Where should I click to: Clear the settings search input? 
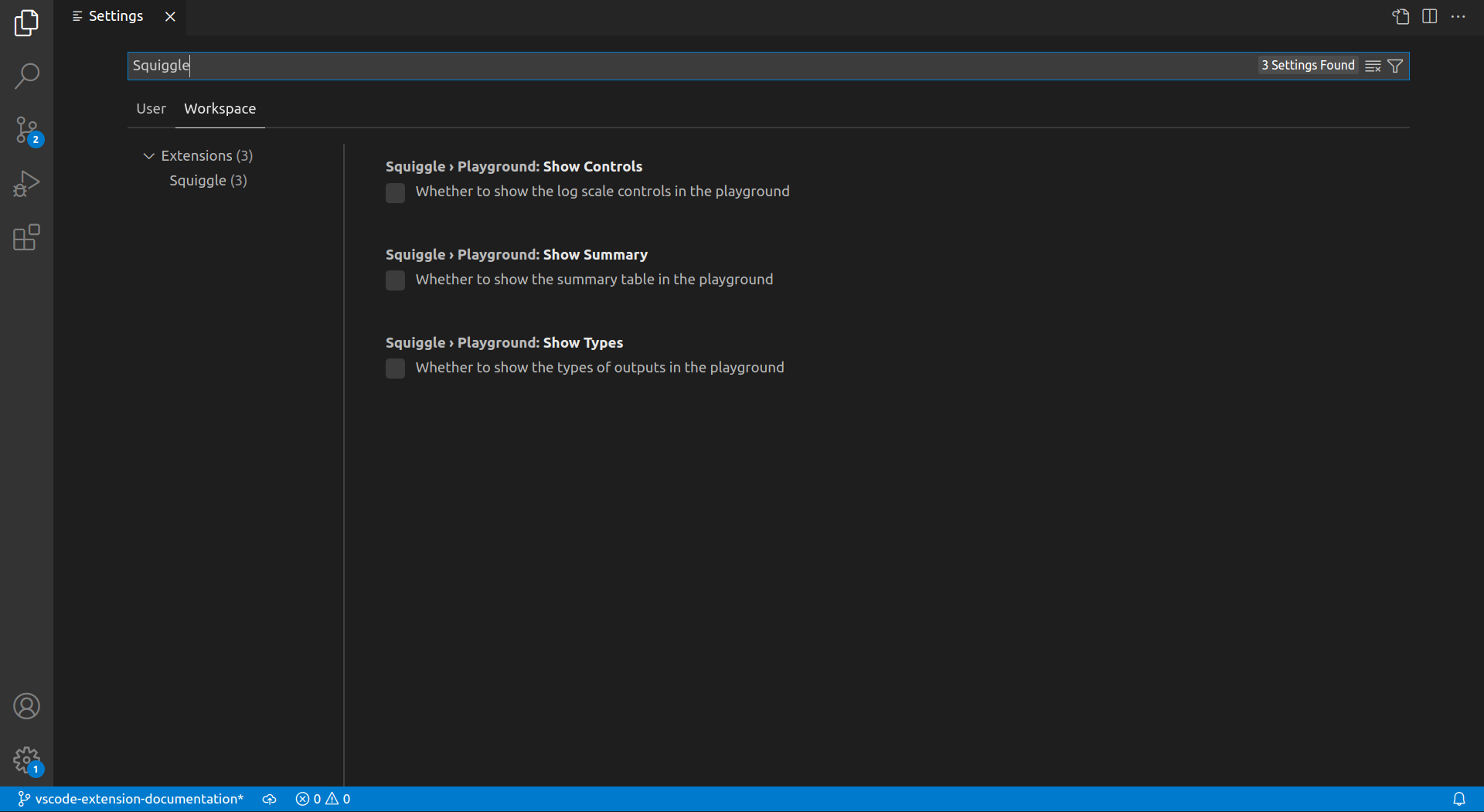pyautogui.click(x=1373, y=66)
